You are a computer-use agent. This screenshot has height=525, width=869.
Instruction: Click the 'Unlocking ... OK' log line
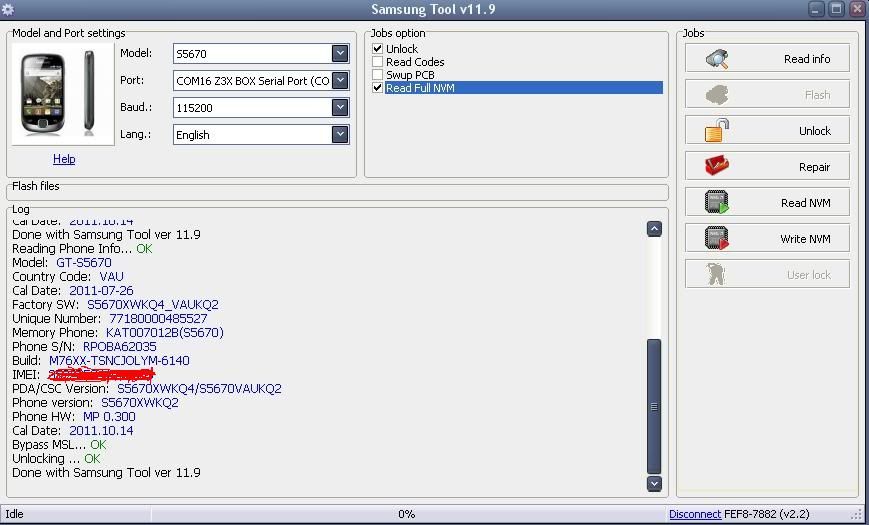(x=56, y=458)
